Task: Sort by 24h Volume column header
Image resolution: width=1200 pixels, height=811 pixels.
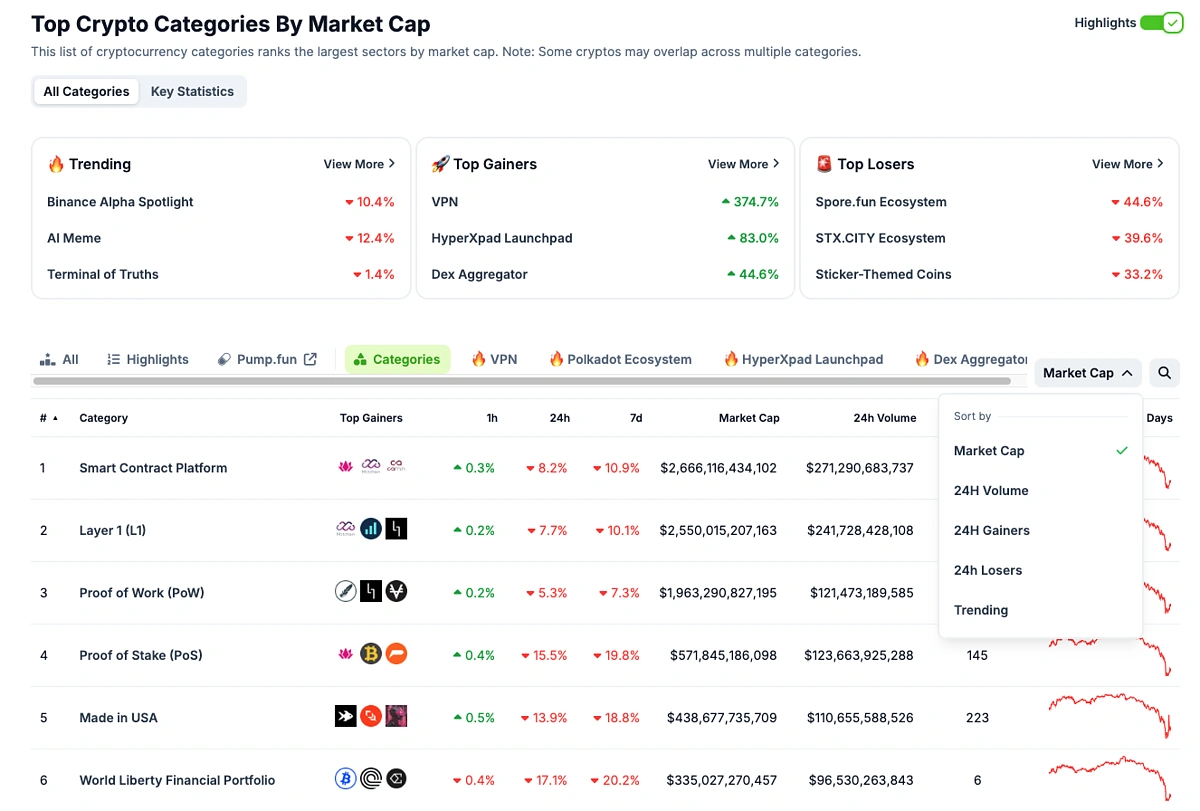Action: click(x=885, y=418)
